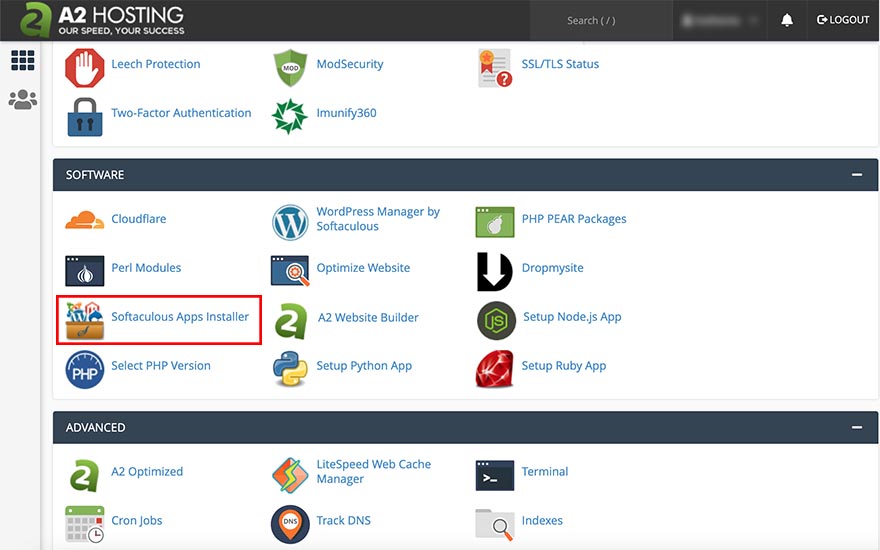Click the Two-Factor Authentication text link
The image size is (880, 550).
pyautogui.click(x=181, y=113)
